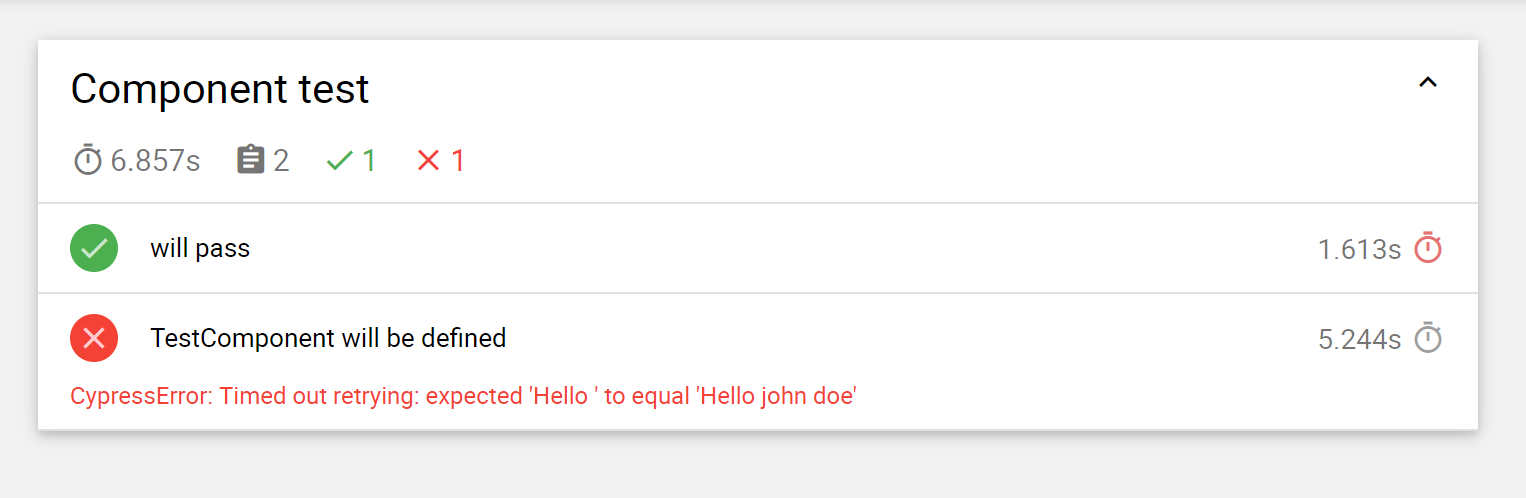Click the red failed X count icon
The image size is (1526, 498).
pos(428,160)
